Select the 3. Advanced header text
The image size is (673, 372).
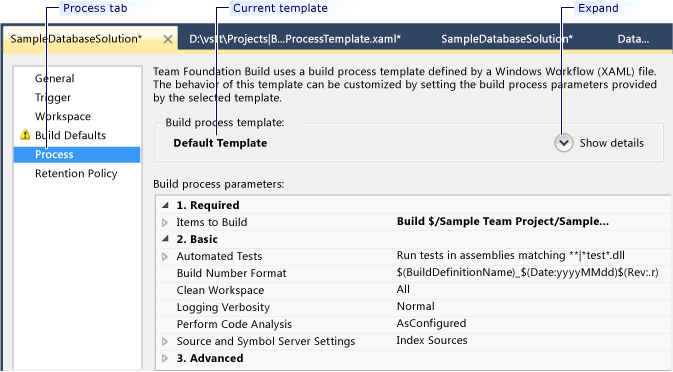click(x=210, y=358)
